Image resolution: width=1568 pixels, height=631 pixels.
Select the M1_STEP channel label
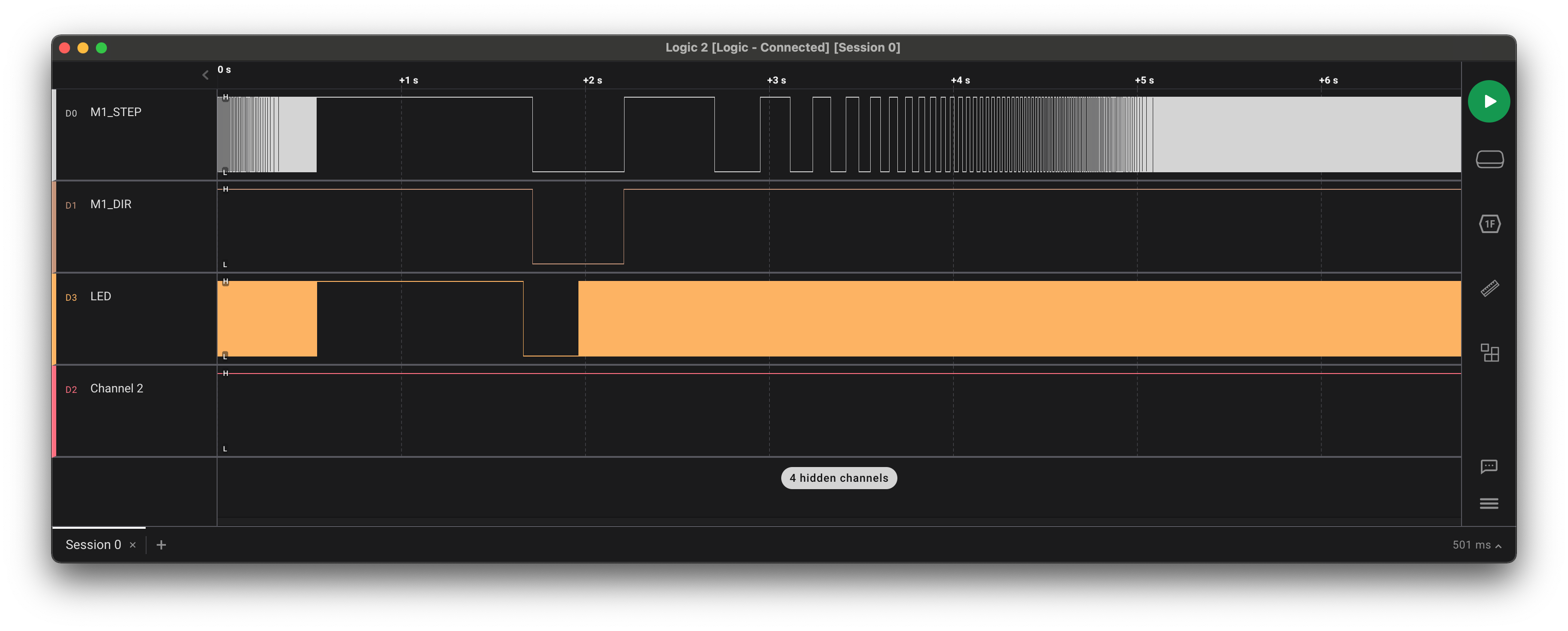[116, 112]
